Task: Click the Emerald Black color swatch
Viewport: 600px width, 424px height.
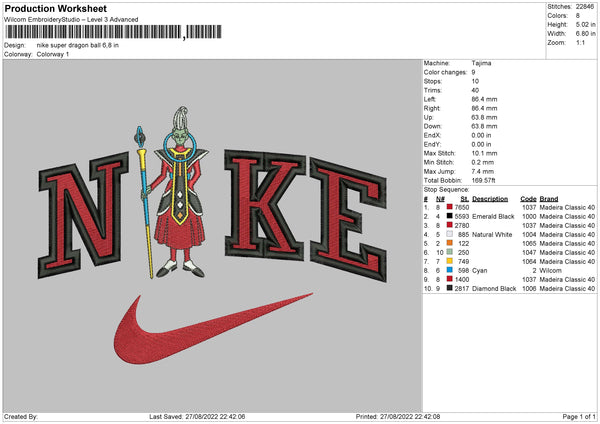Action: (x=450, y=216)
